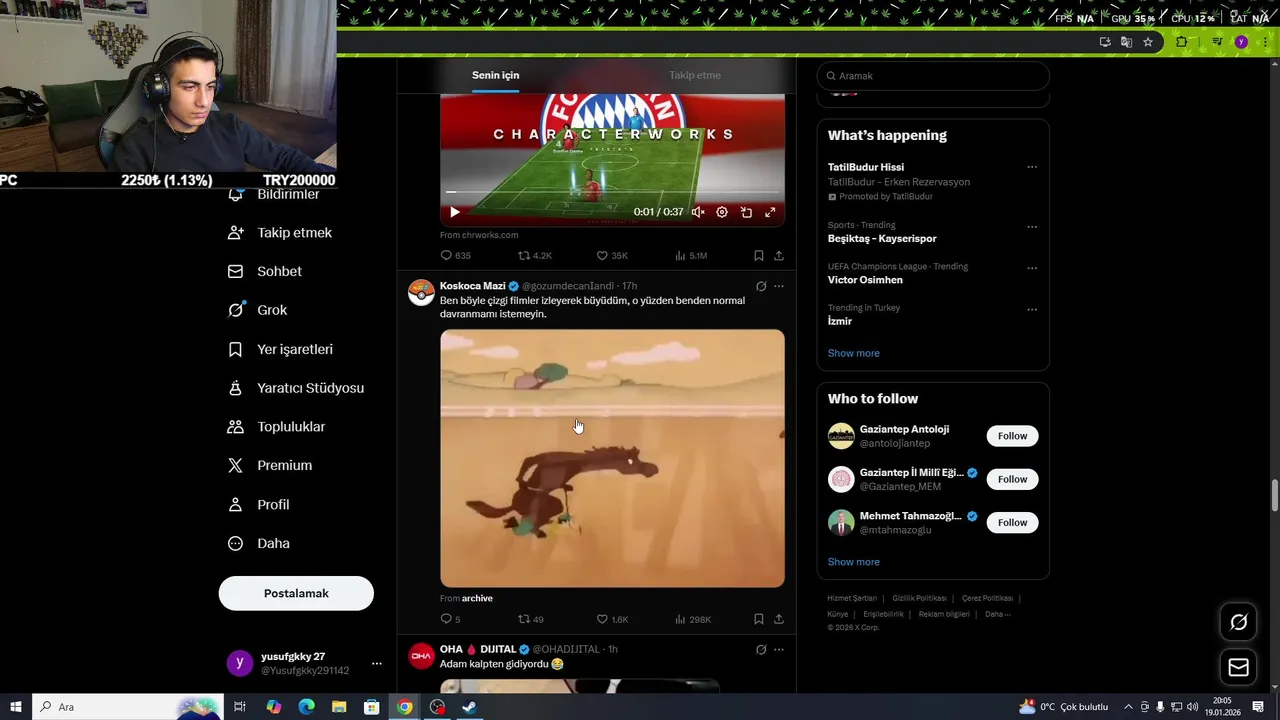1280x720 pixels.
Task: View 298K views analytics for cartoon tweet
Action: pos(693,619)
